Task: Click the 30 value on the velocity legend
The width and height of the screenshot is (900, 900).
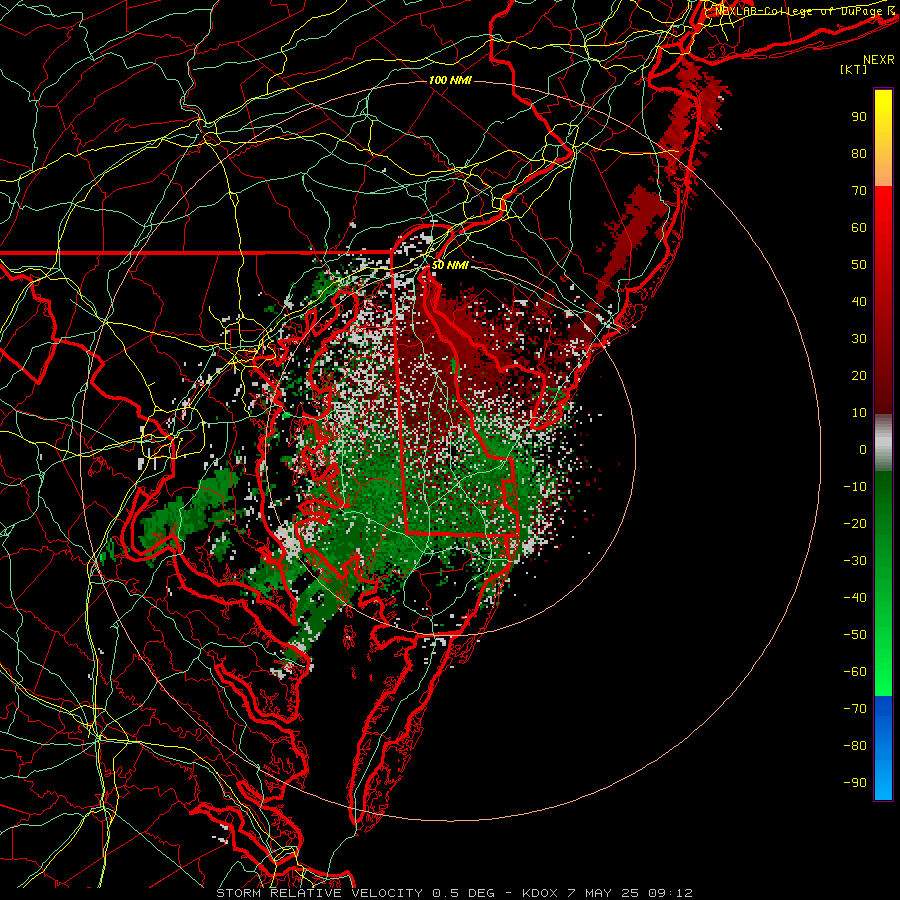Action: pyautogui.click(x=859, y=339)
